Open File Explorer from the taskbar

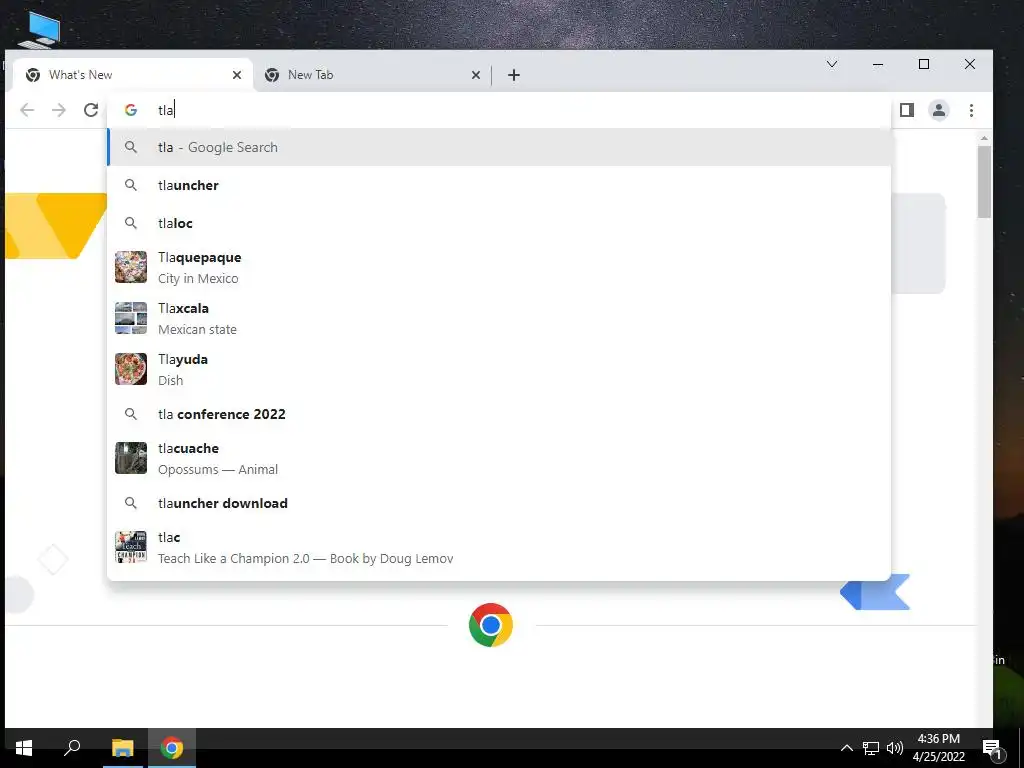[122, 748]
